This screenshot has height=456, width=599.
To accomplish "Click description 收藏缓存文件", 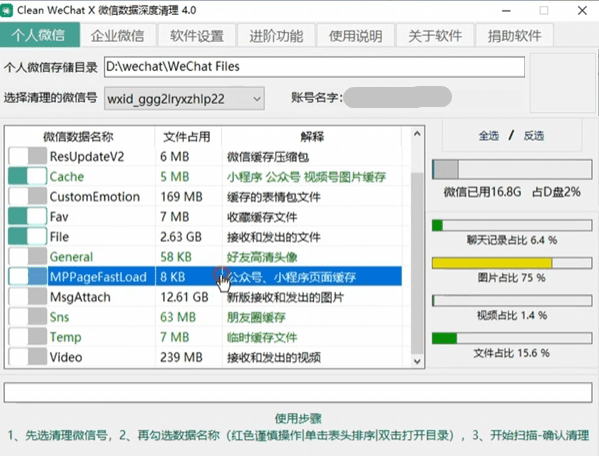I will click(x=262, y=217).
